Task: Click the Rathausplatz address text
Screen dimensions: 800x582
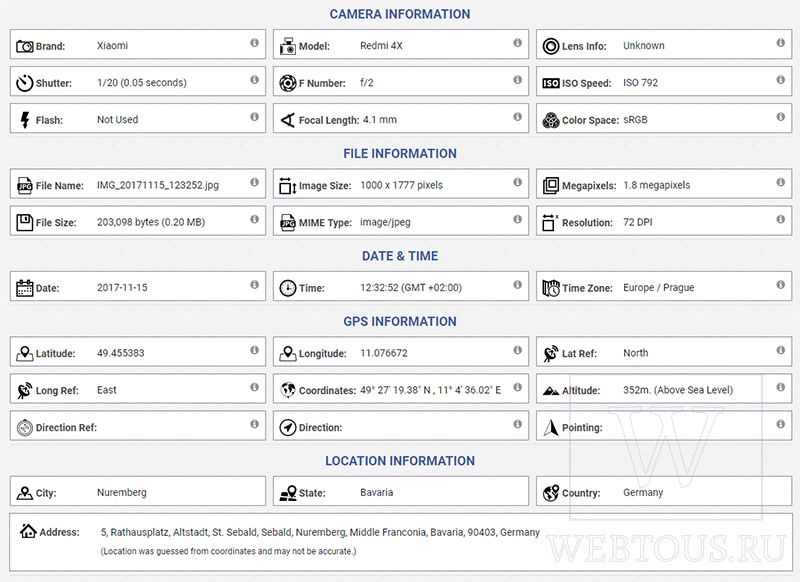Action: point(139,532)
